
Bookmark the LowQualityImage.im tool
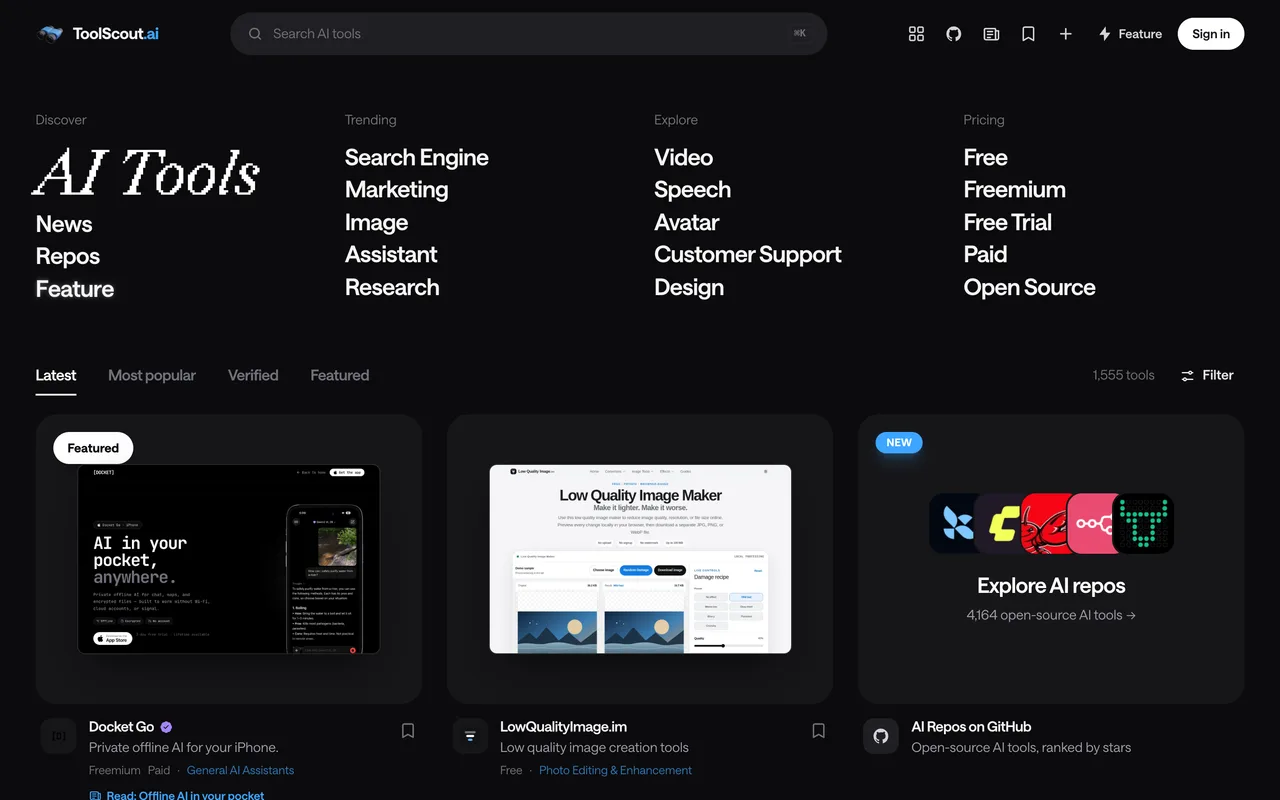[818, 731]
